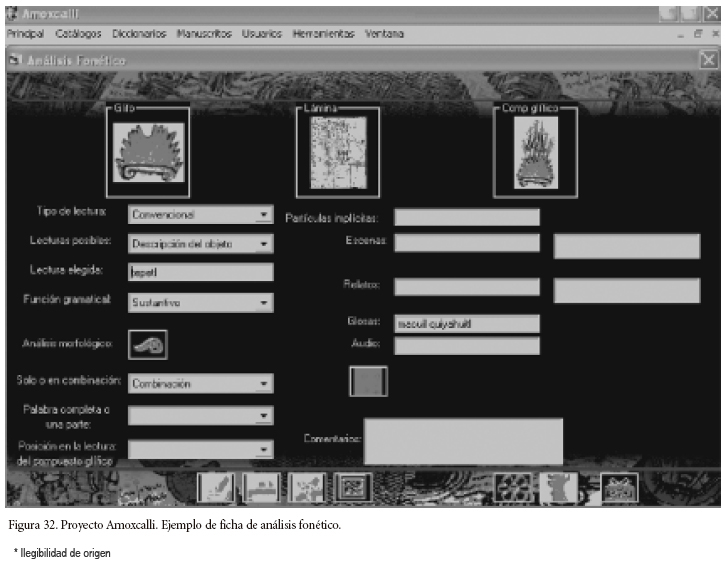Click the first bottom toolbar icon with pen
The image size is (726, 567).
[x=215, y=487]
